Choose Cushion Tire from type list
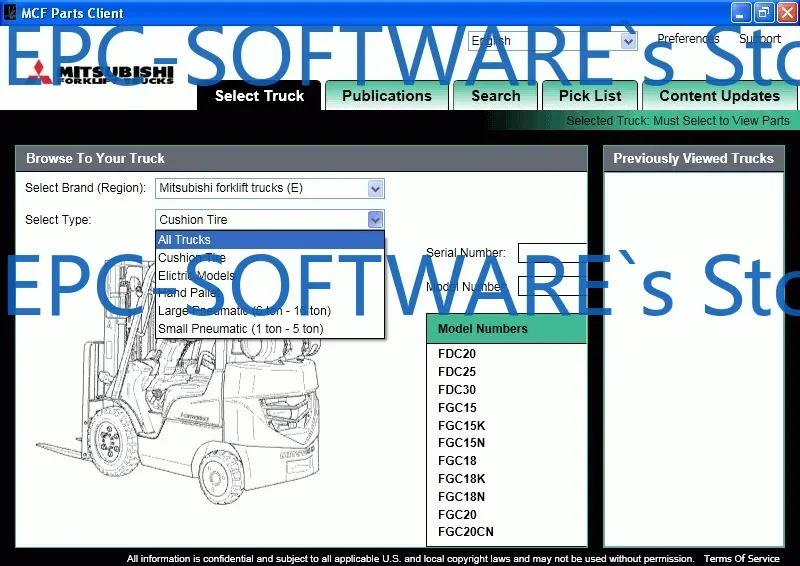Viewport: 800px width, 566px height. tap(270, 258)
